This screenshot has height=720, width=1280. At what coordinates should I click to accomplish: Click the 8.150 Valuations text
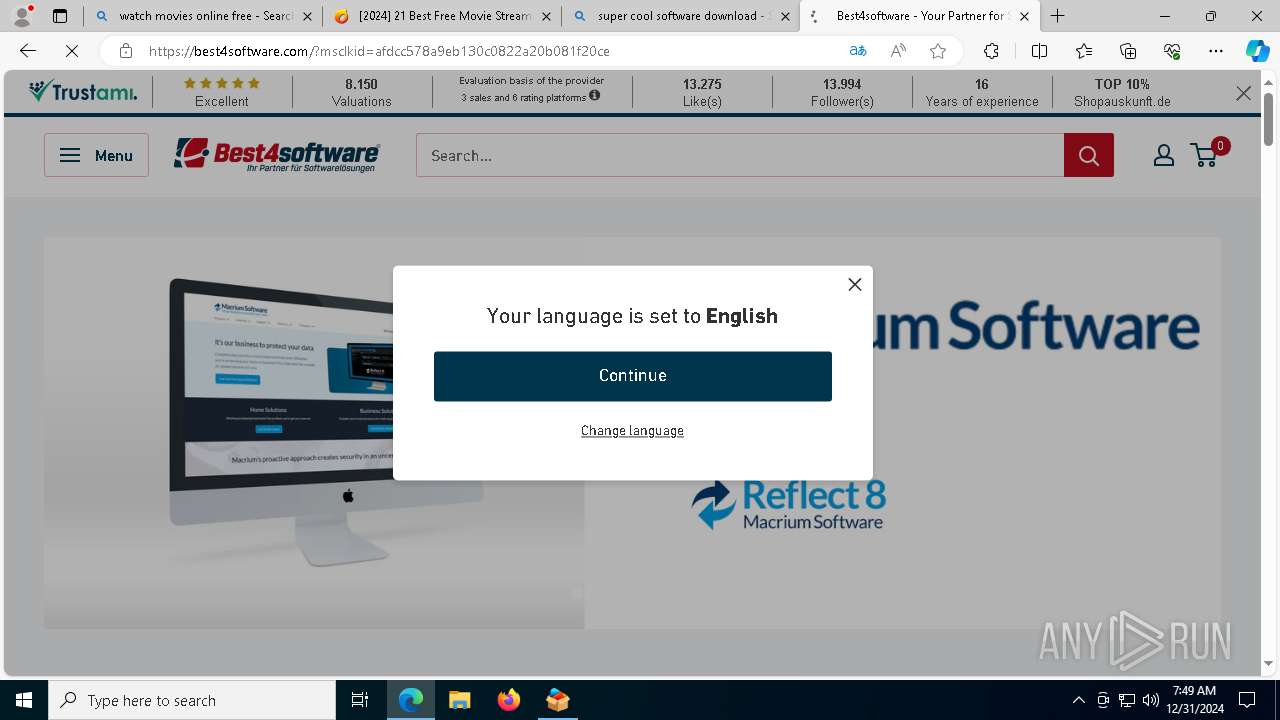(362, 92)
